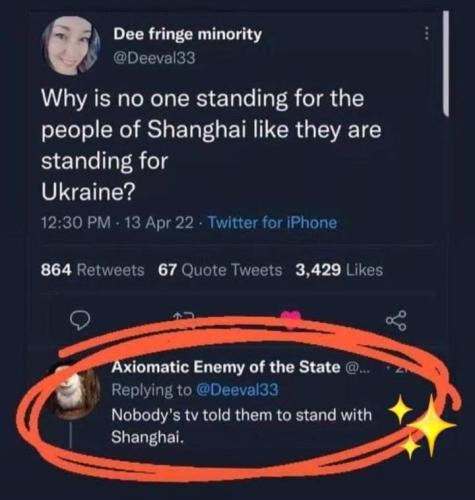This screenshot has height=500, width=475.
Task: Open Axiomatic Enemy of the State profile name
Action: [x=226, y=367]
